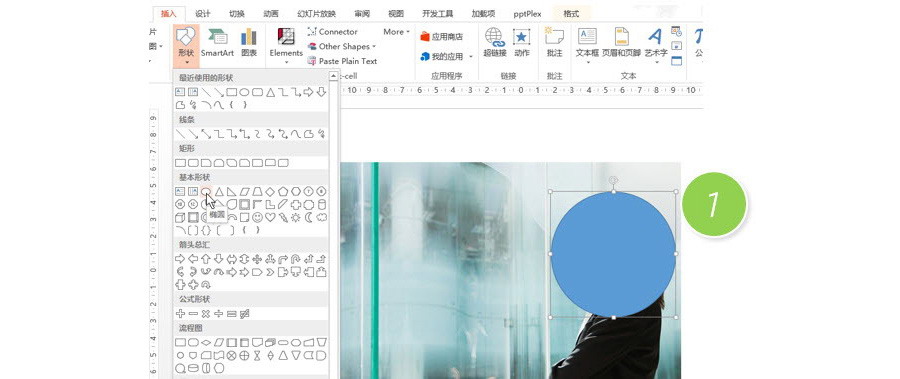Select the cloud shape
This screenshot has height=379, width=900.
click(321, 217)
